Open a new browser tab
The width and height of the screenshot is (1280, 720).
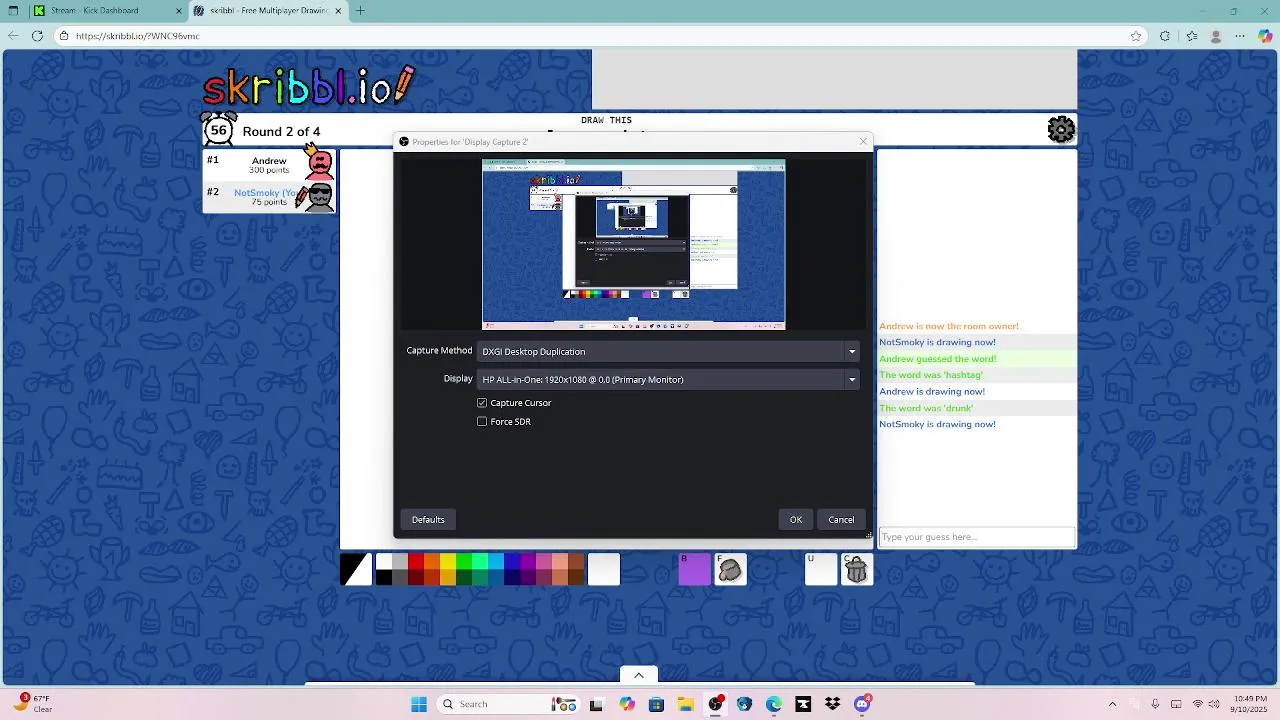pos(360,11)
